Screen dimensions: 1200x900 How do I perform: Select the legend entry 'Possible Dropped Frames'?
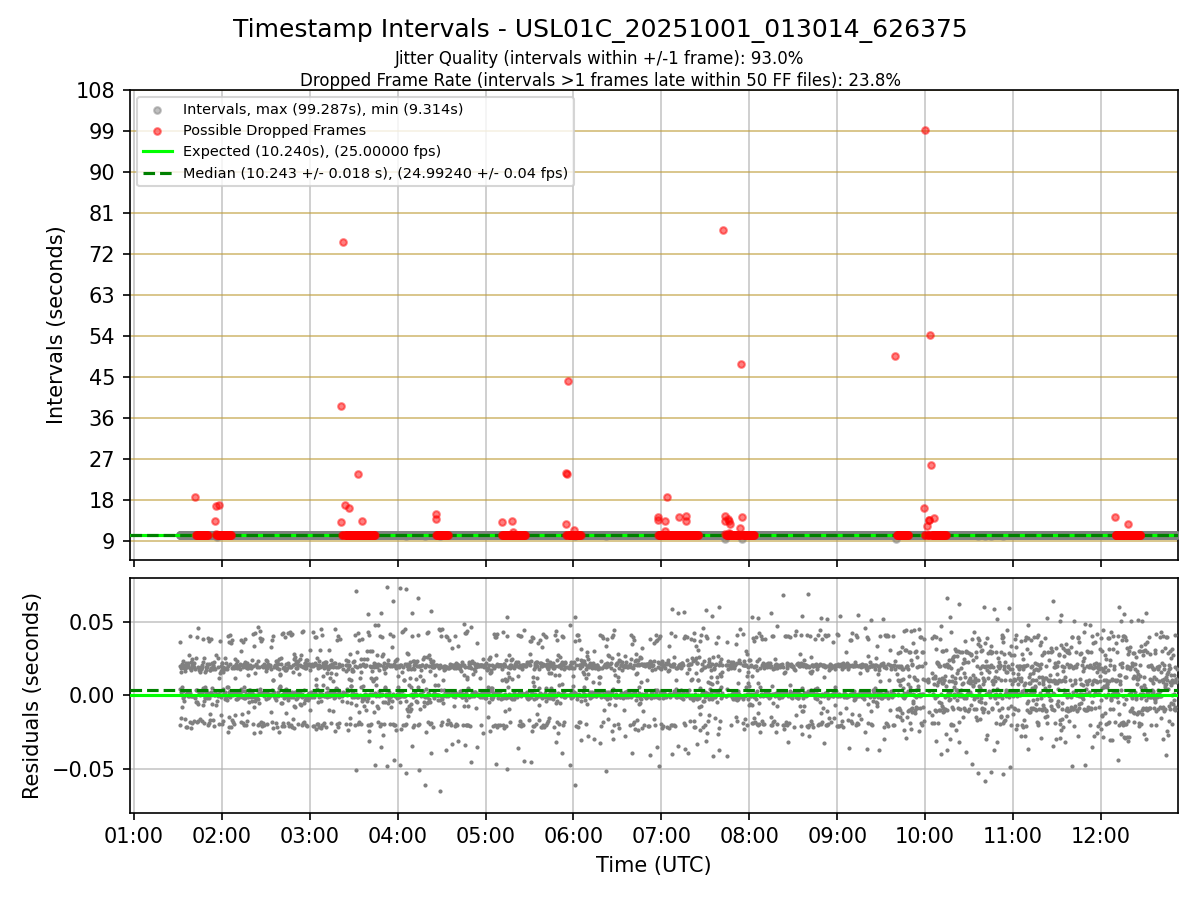pos(274,130)
